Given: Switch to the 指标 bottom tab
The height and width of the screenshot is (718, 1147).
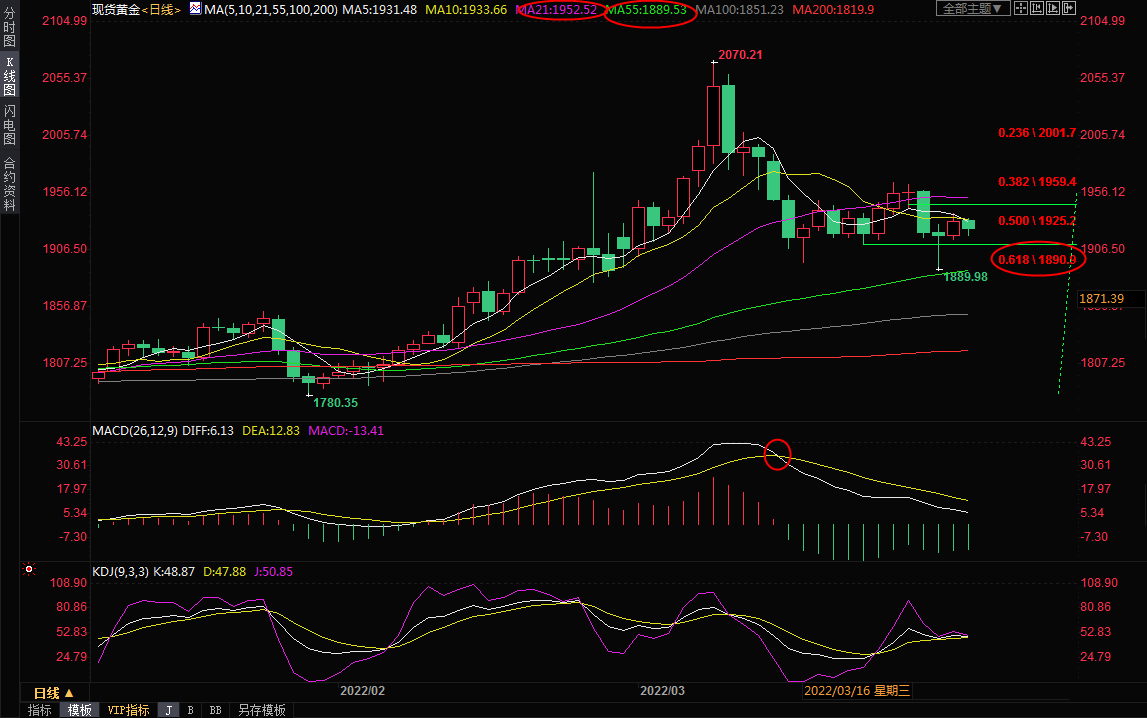Looking at the screenshot, I should click(x=40, y=710).
